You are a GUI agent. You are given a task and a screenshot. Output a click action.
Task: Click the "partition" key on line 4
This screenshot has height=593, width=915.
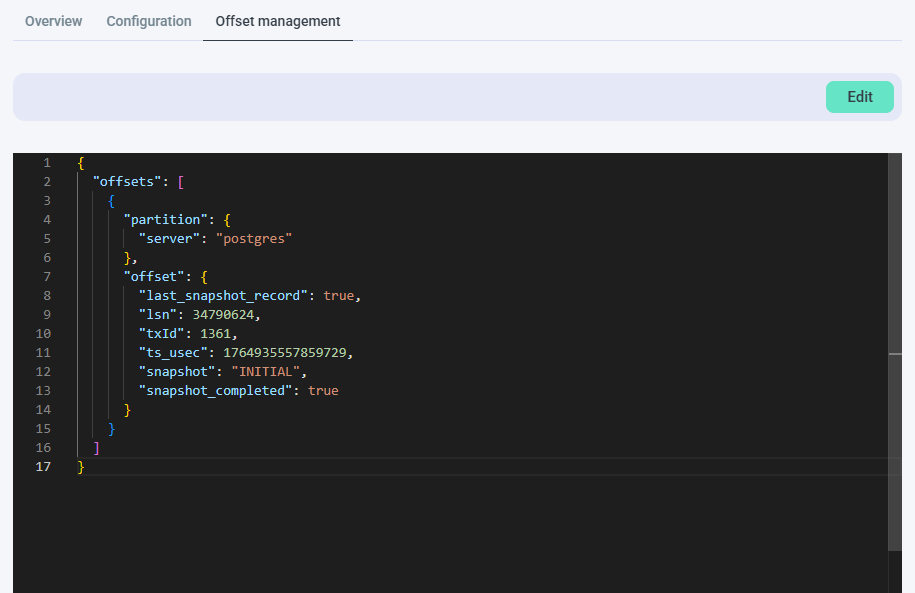pos(165,219)
